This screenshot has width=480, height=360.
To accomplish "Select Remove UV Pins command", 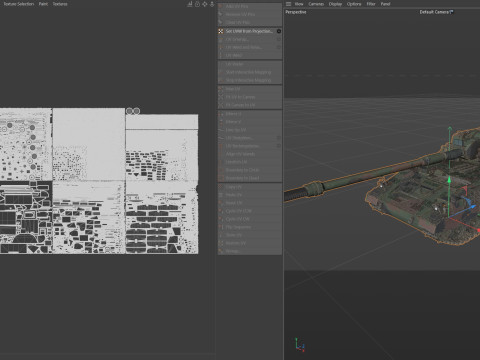I will point(250,14).
